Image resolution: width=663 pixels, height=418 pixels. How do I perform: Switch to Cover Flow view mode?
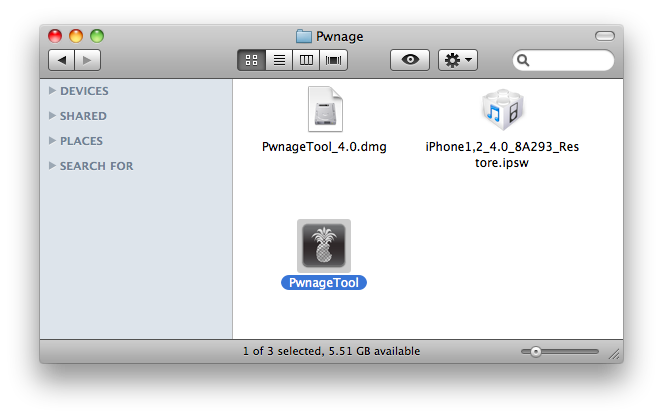tap(333, 60)
